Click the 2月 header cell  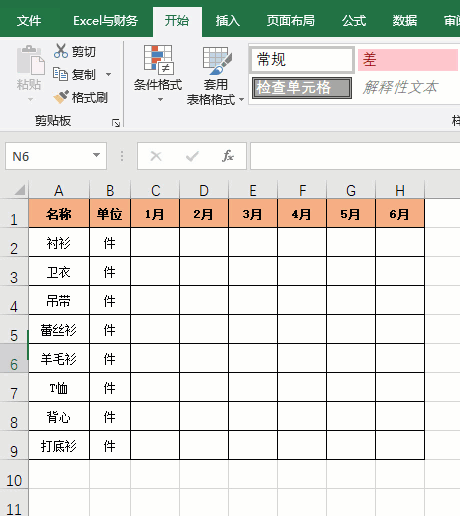pyautogui.click(x=204, y=213)
